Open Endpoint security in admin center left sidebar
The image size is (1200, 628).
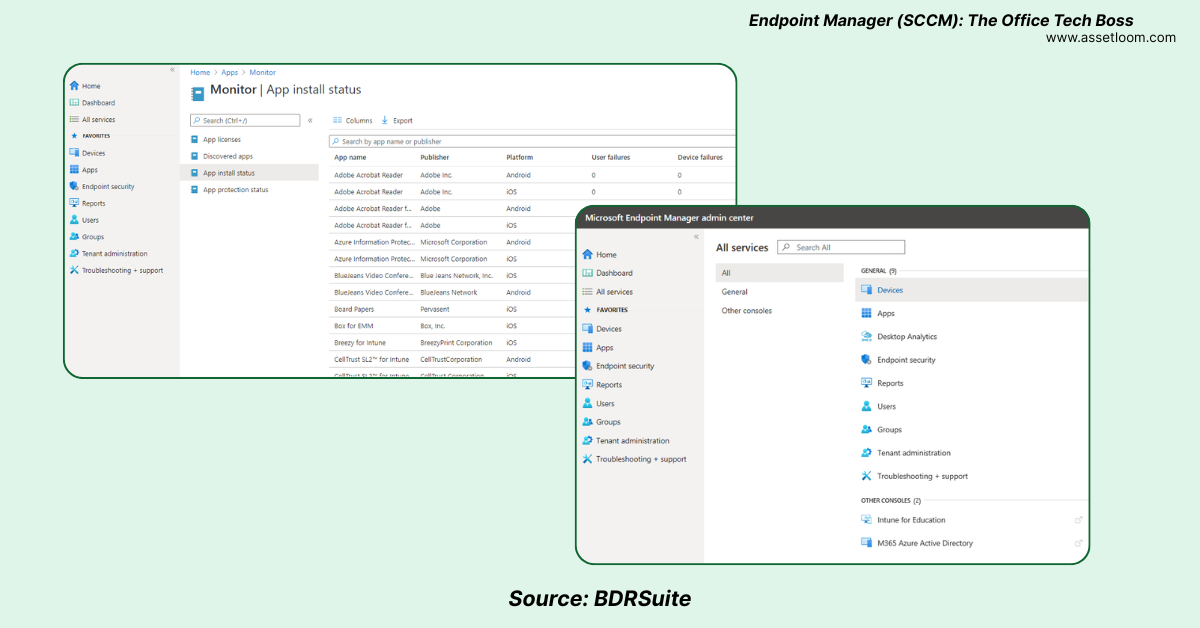(618, 366)
